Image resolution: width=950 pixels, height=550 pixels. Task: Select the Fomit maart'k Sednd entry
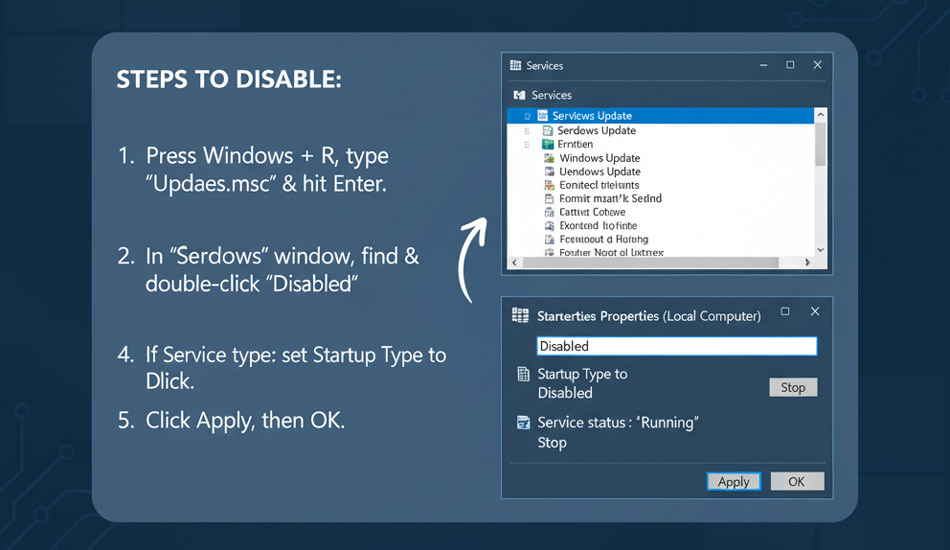(609, 199)
